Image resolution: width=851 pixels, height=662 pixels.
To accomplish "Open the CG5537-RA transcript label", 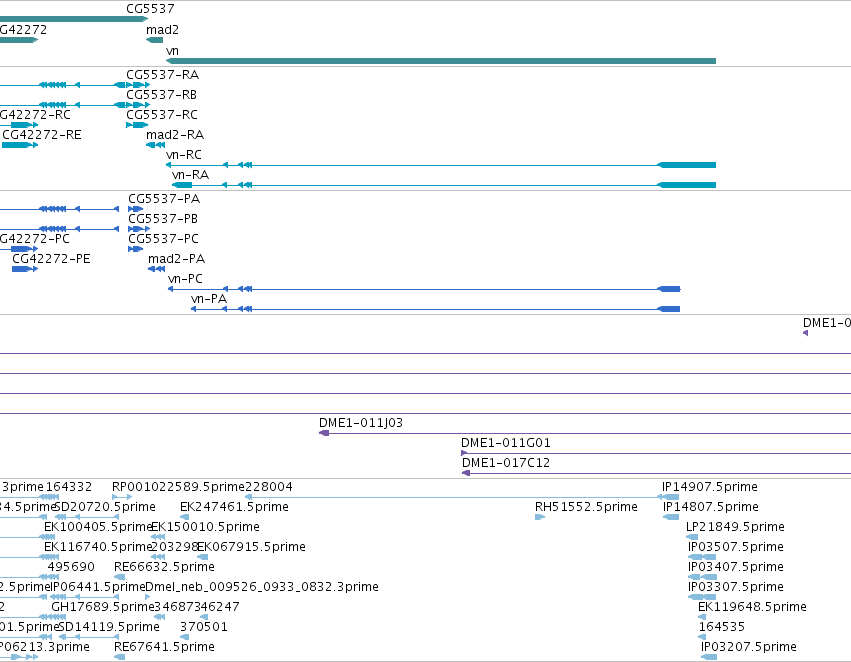I will 162,75.
